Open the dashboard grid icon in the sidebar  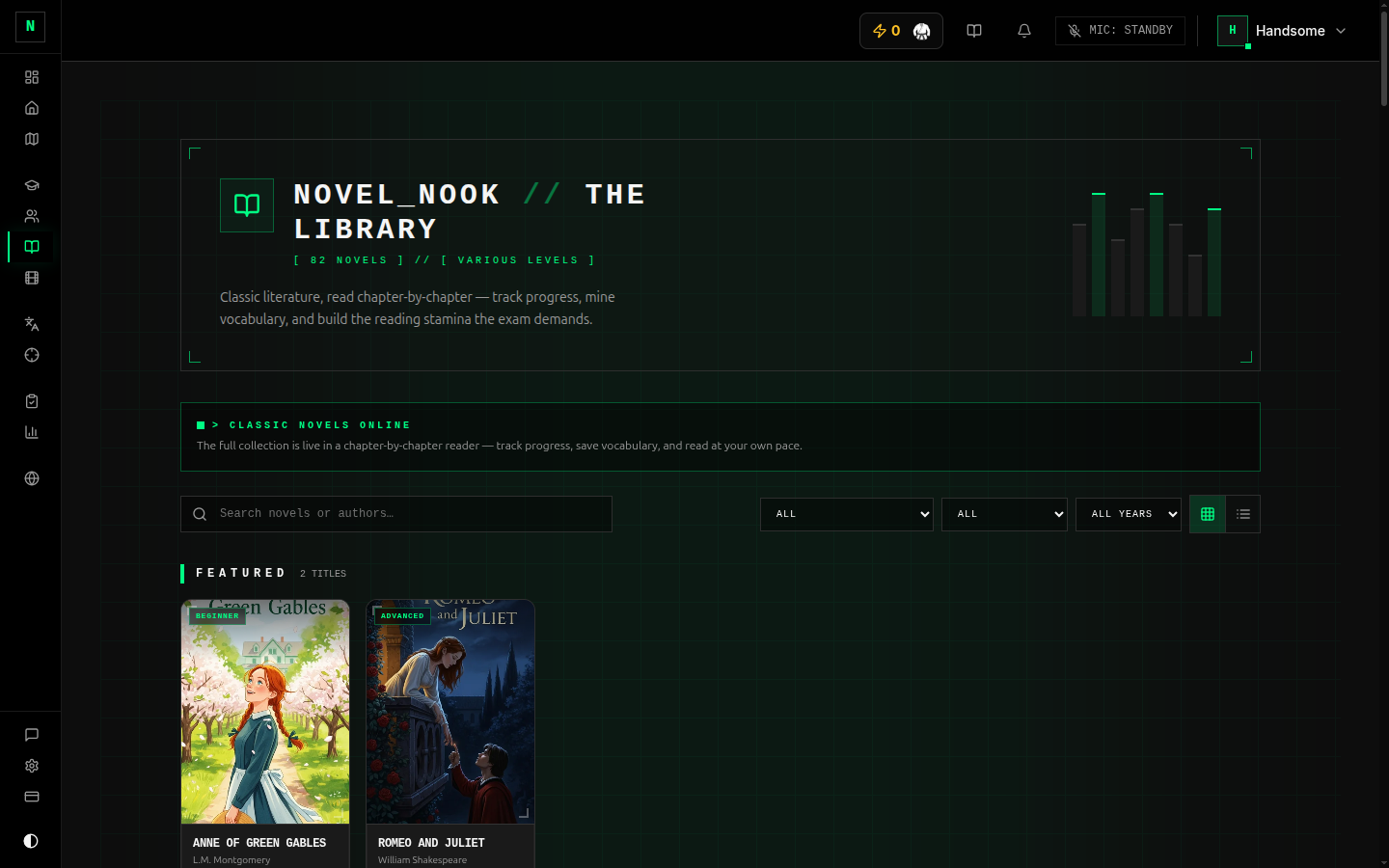click(x=32, y=77)
